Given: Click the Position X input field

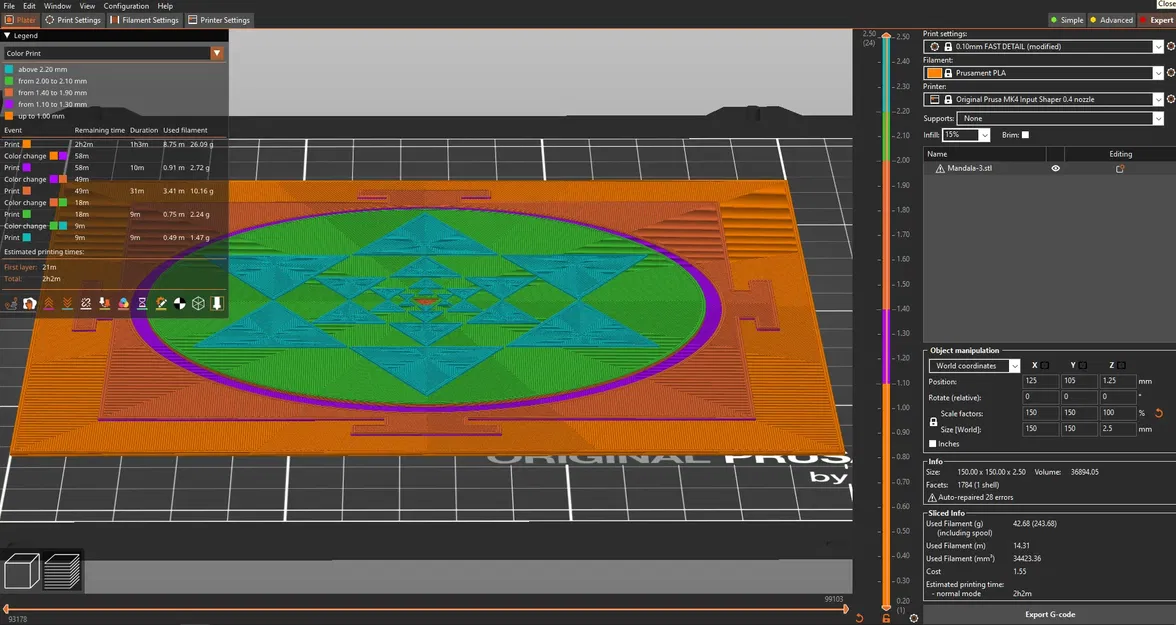Looking at the screenshot, I should pos(1040,381).
